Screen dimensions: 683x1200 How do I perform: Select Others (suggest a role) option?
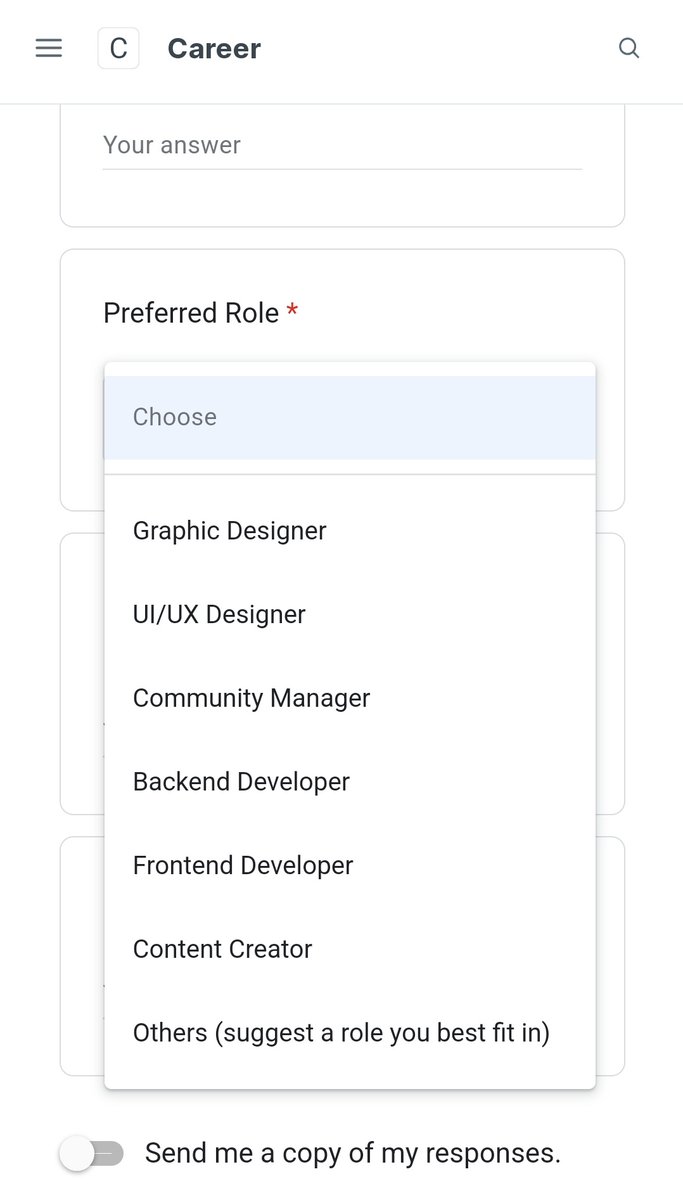[350, 1032]
